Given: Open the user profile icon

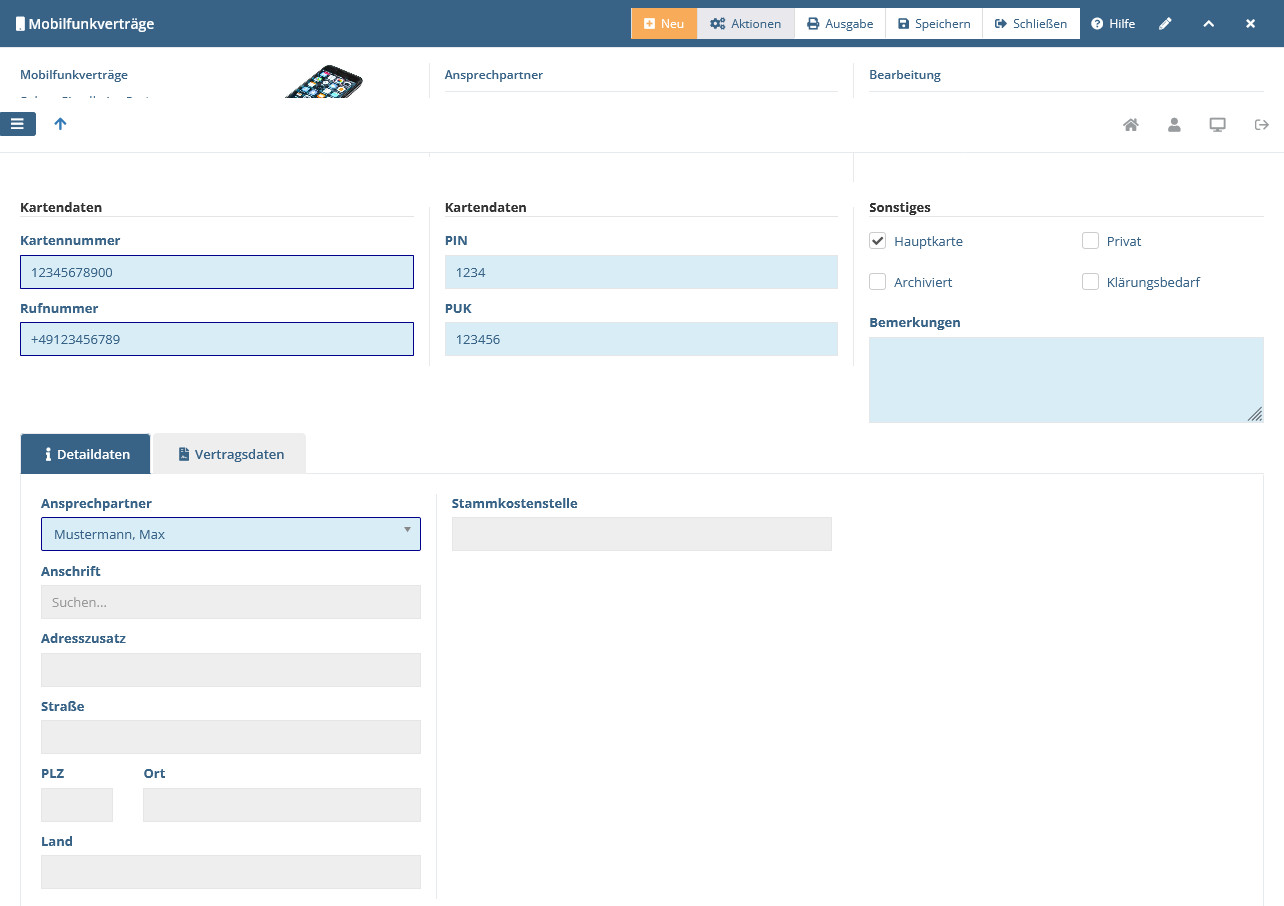Looking at the screenshot, I should 1174,125.
